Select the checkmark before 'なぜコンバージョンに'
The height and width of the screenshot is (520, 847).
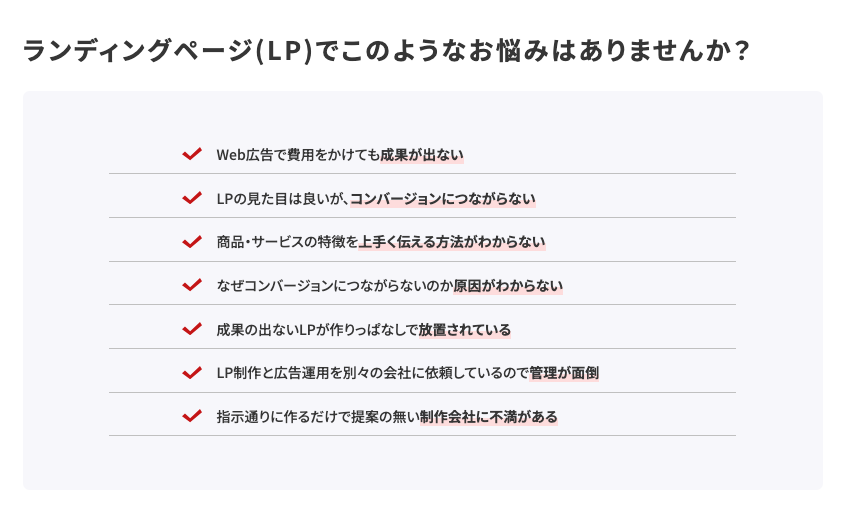click(192, 285)
